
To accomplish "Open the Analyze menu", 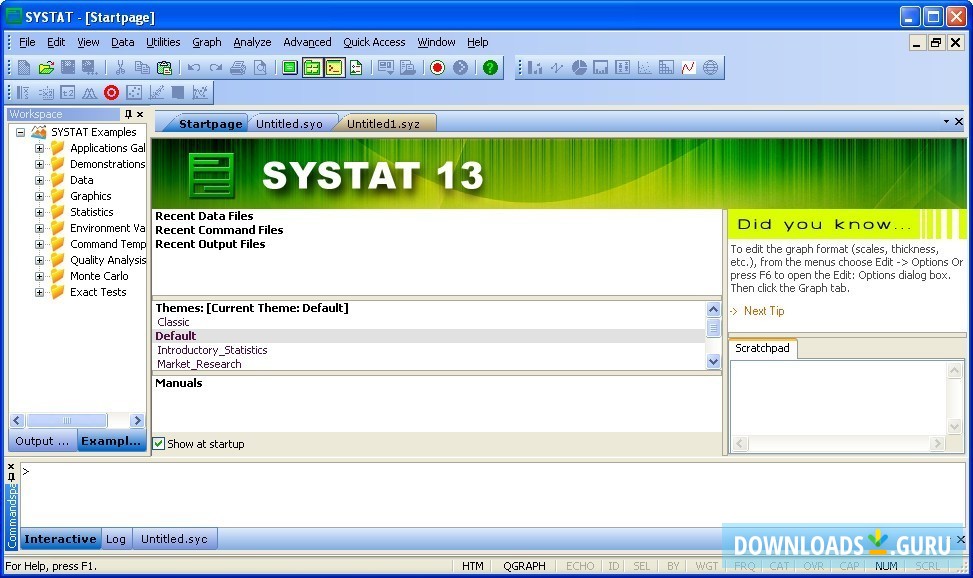I will coord(252,42).
